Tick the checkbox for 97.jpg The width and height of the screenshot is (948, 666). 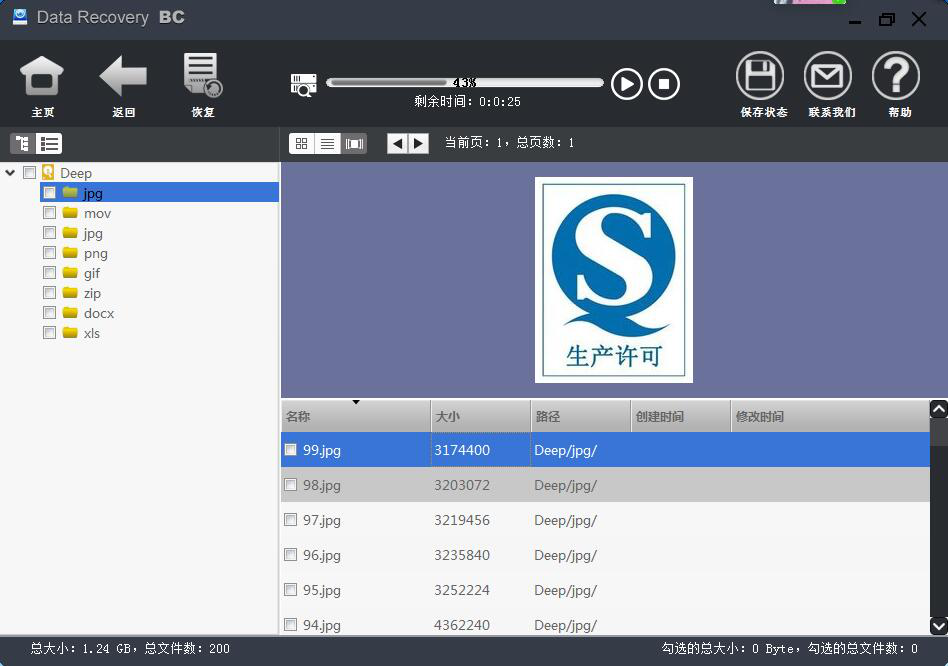click(x=291, y=520)
